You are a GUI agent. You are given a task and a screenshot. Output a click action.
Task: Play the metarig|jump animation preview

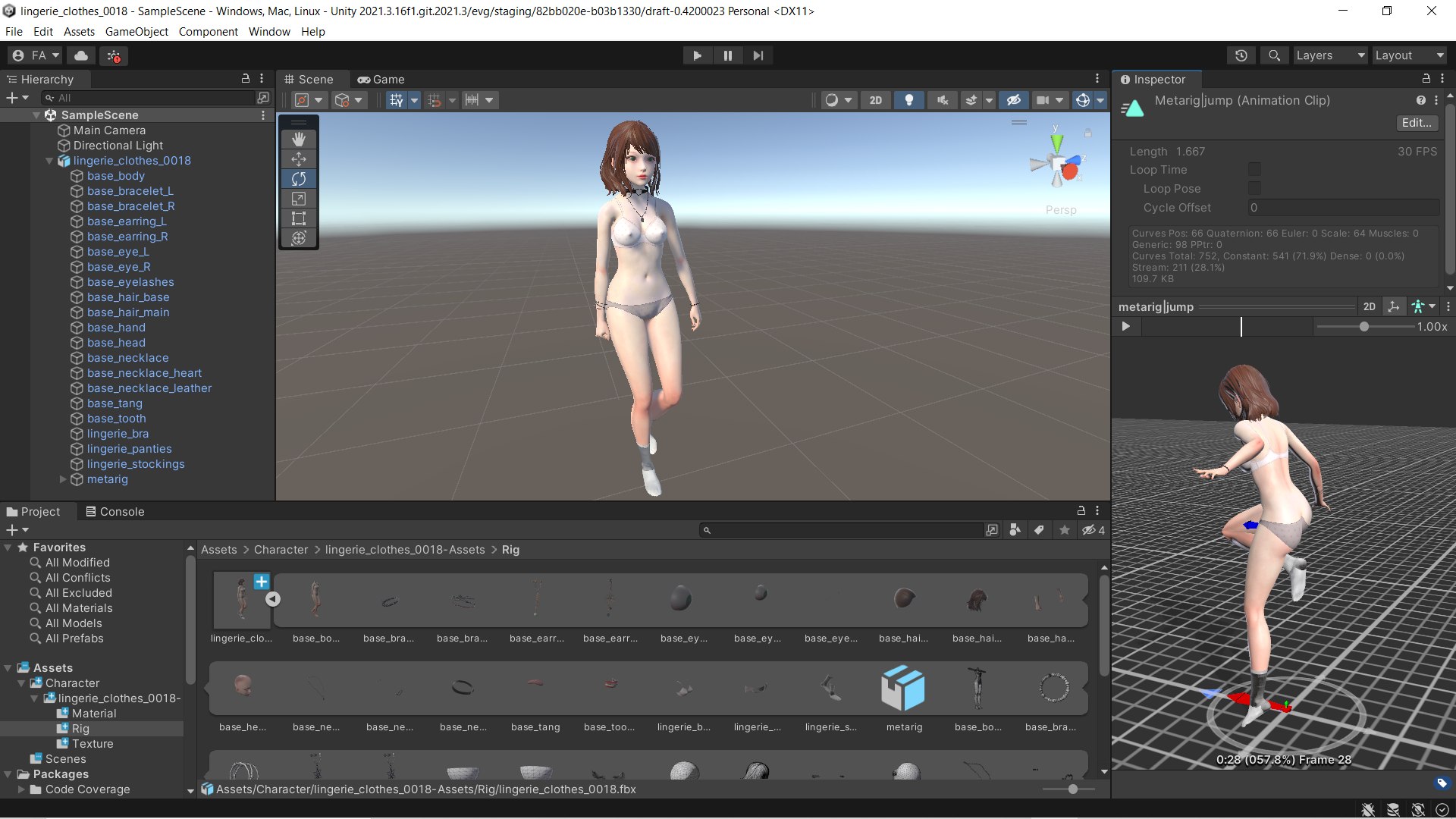(x=1126, y=326)
